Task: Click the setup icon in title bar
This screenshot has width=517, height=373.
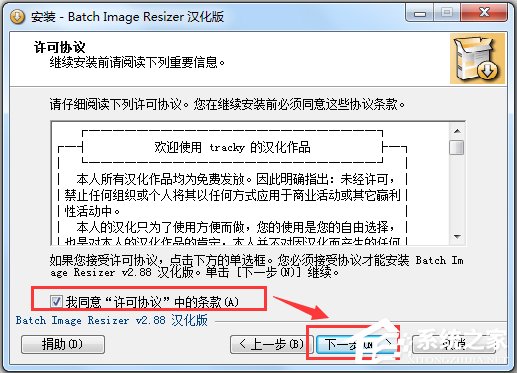Action: [x=17, y=16]
